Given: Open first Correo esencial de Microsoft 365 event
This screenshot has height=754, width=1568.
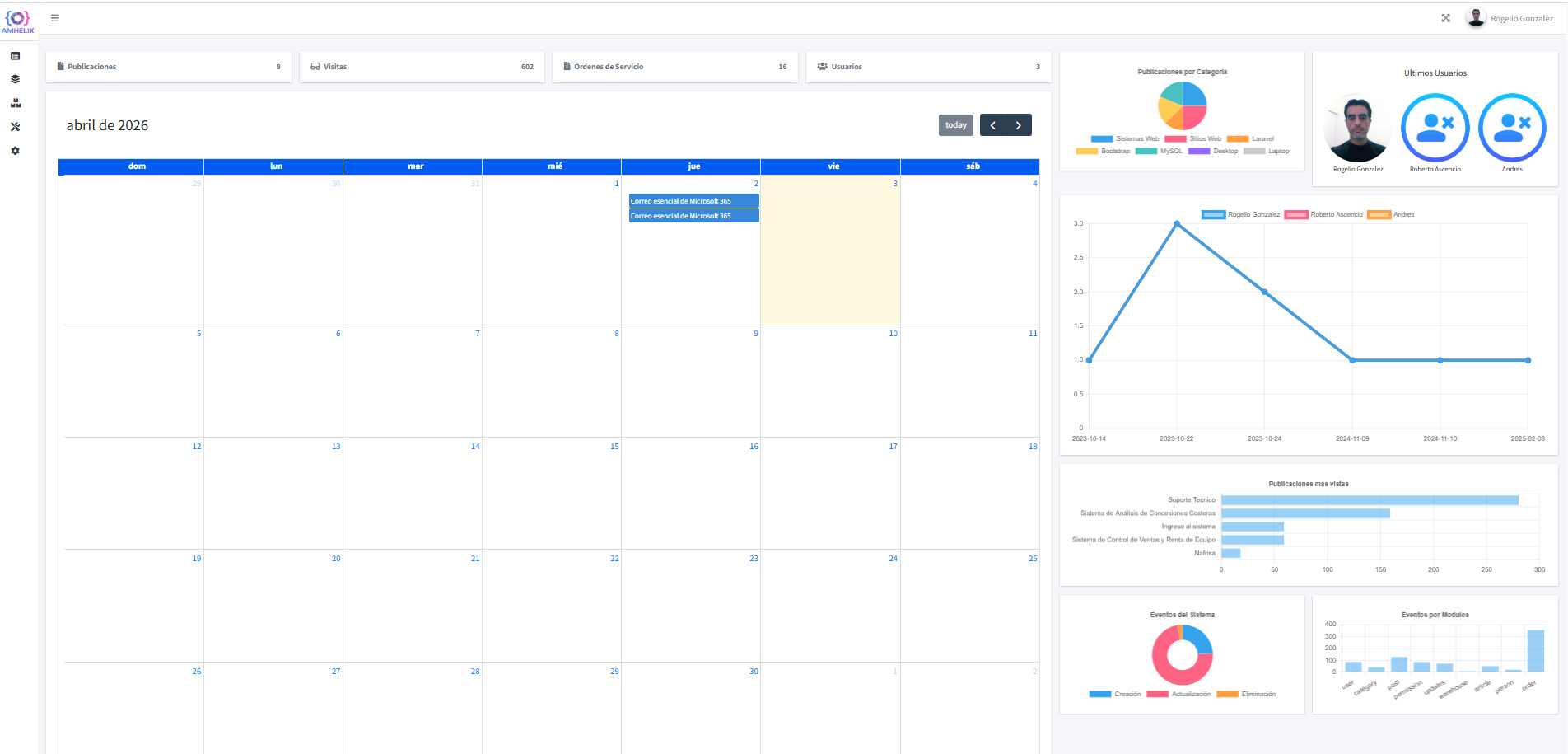Looking at the screenshot, I should click(693, 201).
